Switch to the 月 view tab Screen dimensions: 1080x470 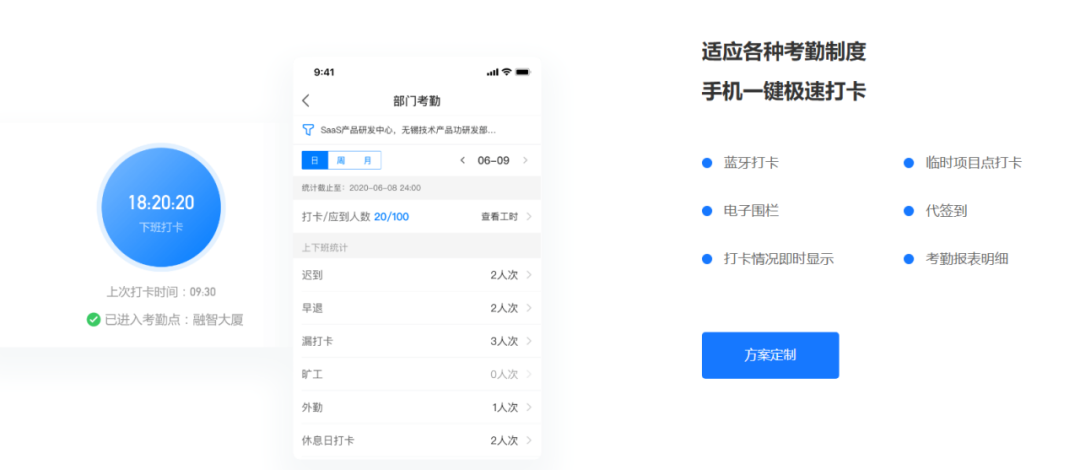pyautogui.click(x=367, y=161)
